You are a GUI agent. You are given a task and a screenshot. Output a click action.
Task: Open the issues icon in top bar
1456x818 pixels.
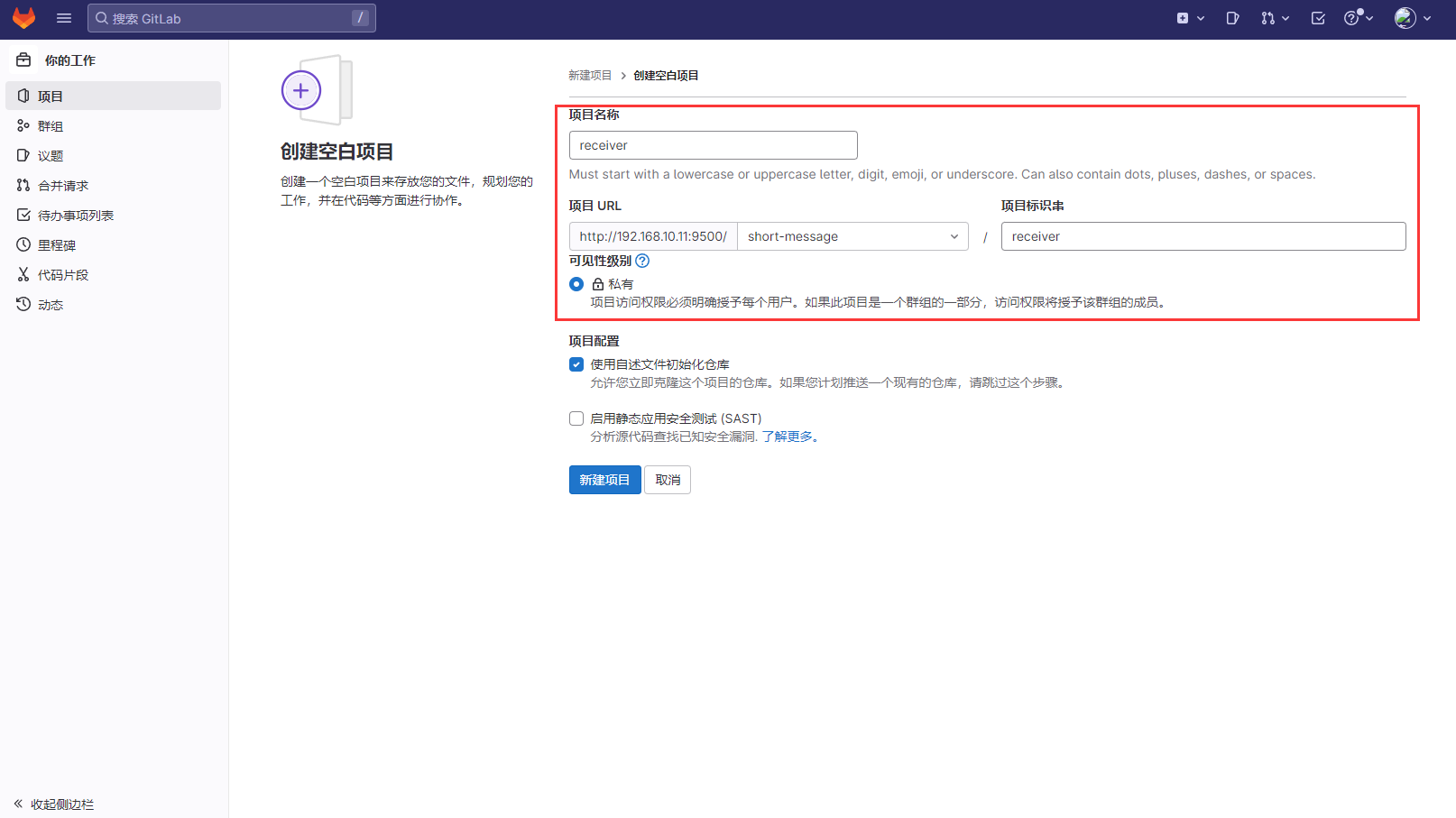tap(1232, 18)
